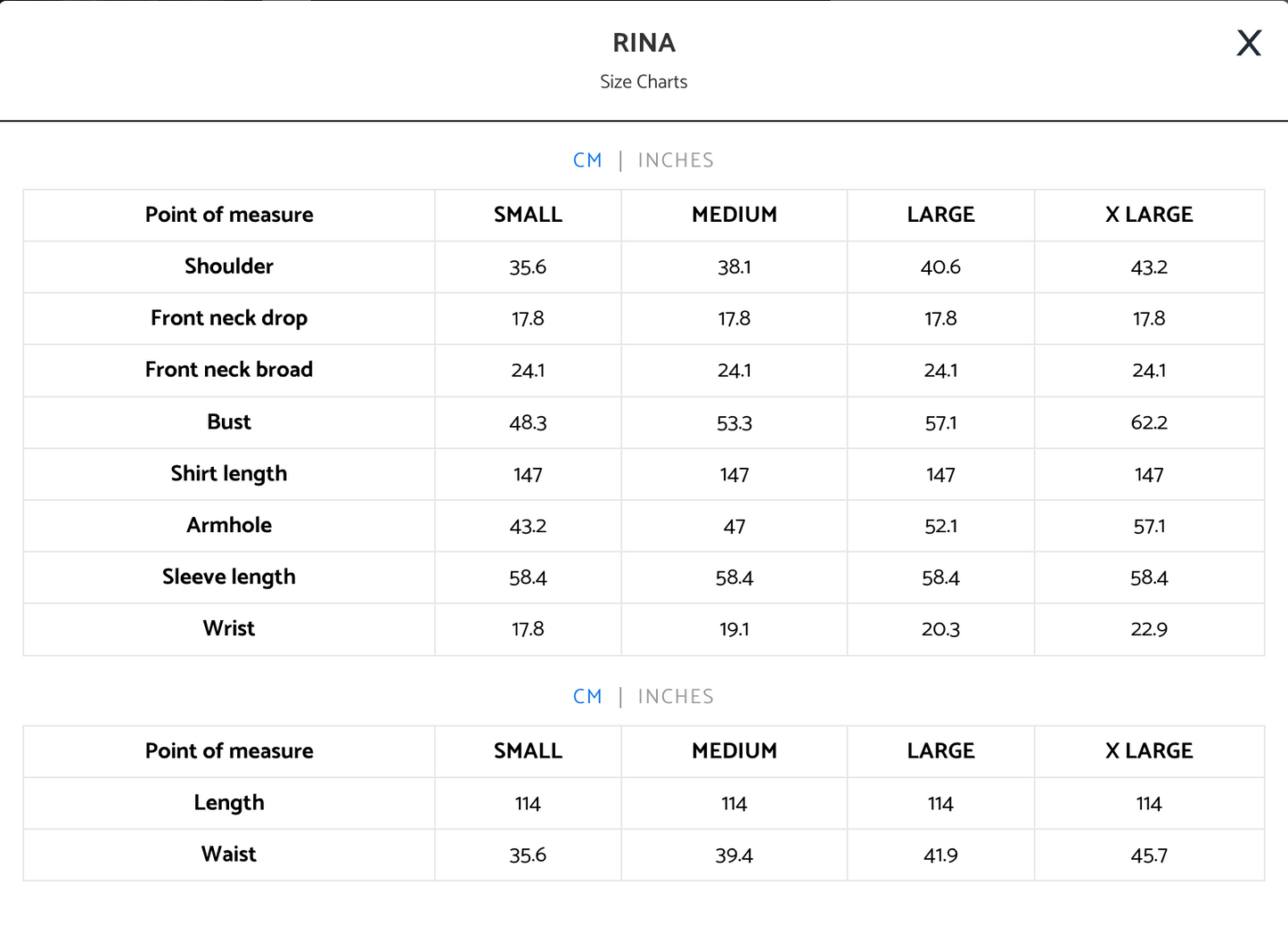Select the Bust row label
Image resolution: width=1288 pixels, height=925 pixels.
tap(229, 422)
